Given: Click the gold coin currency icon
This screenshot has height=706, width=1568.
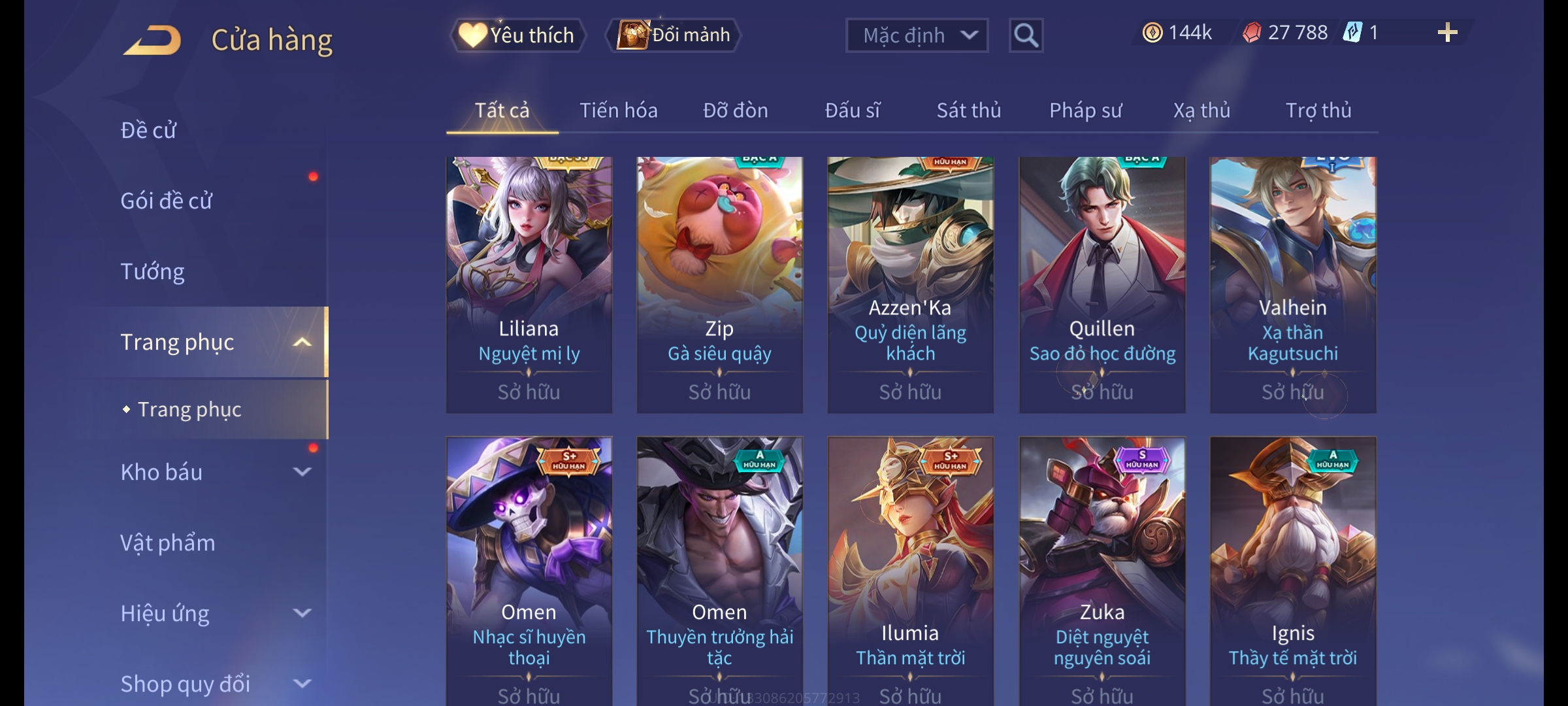Looking at the screenshot, I should (1152, 33).
